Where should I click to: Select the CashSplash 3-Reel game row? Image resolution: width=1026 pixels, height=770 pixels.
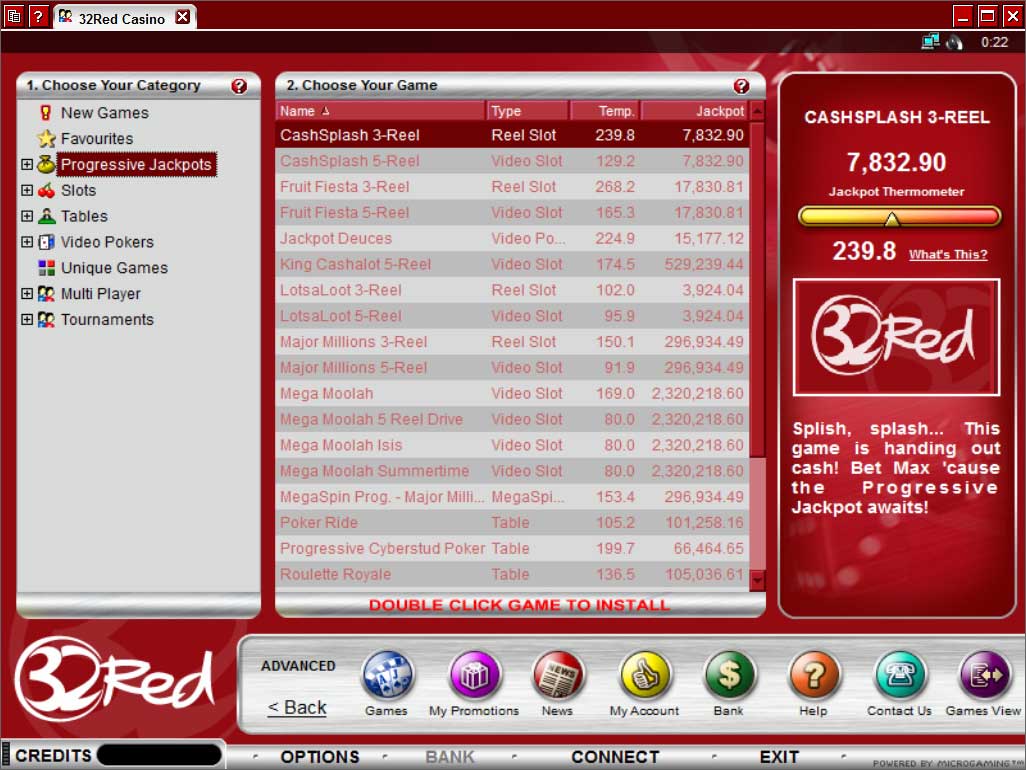click(512, 135)
